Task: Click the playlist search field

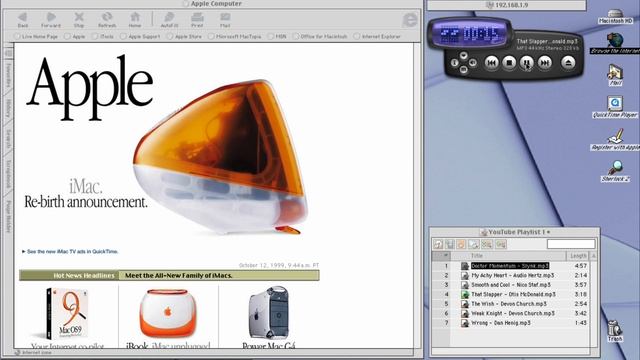Action: click(x=571, y=244)
